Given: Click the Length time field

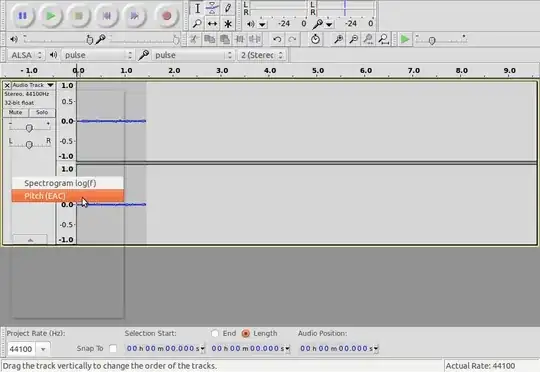Looking at the screenshot, I should (248, 349).
